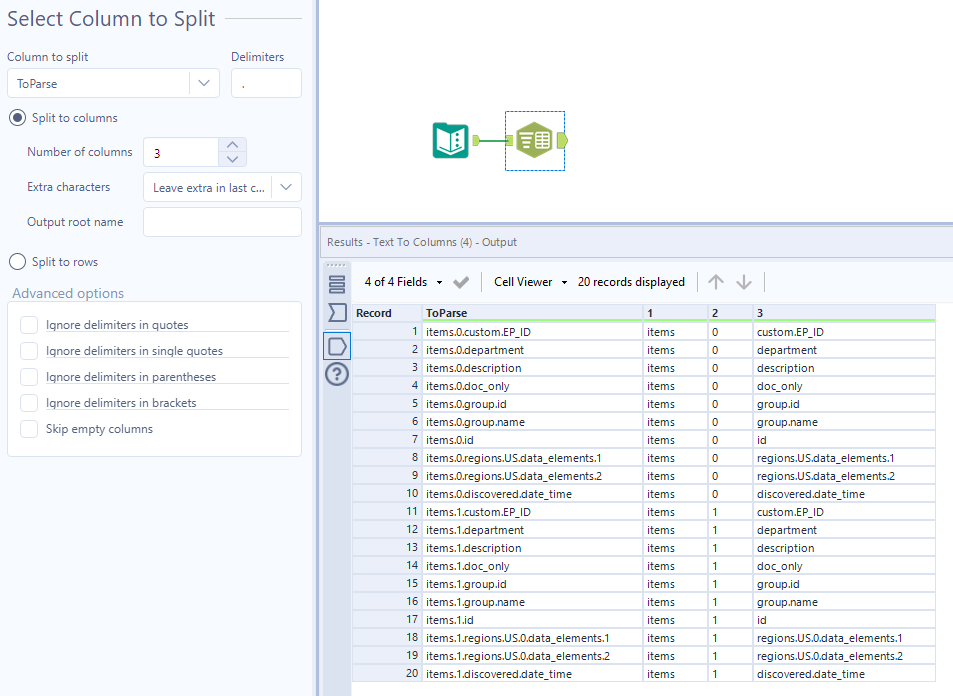Click the checkmark apply fields icon
This screenshot has width=953, height=696.
[461, 282]
